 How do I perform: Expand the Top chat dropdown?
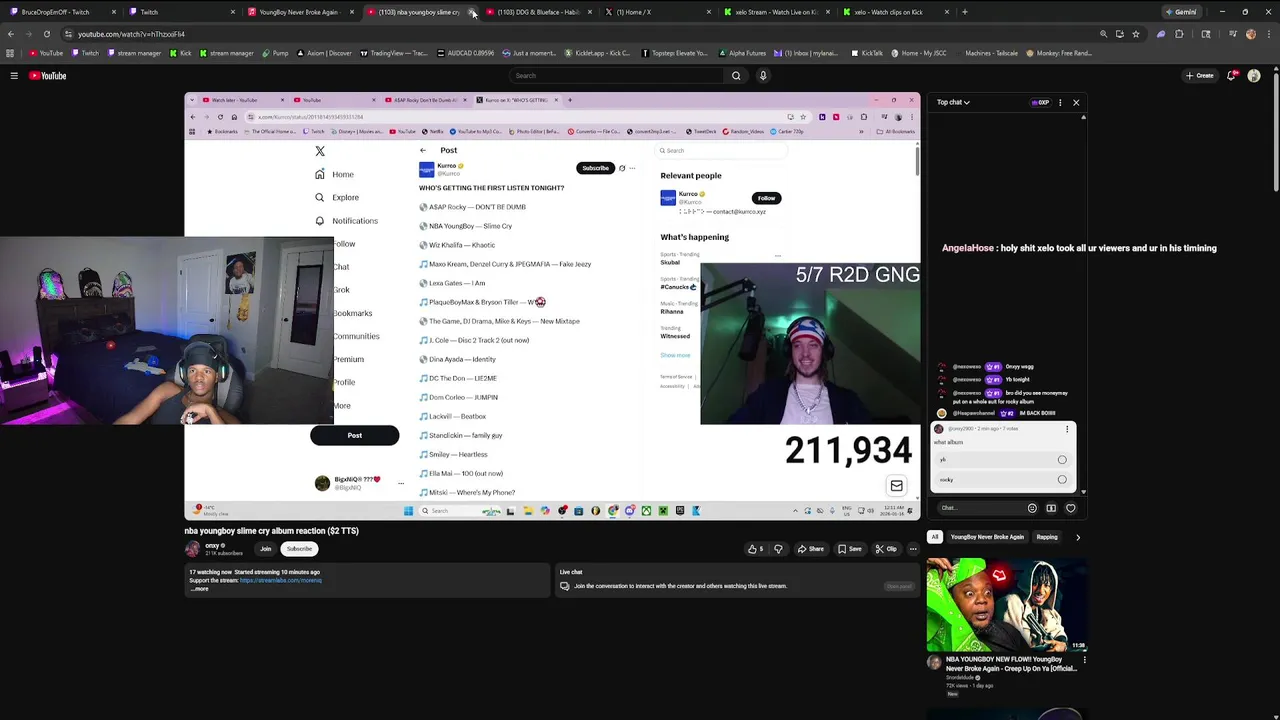click(953, 102)
